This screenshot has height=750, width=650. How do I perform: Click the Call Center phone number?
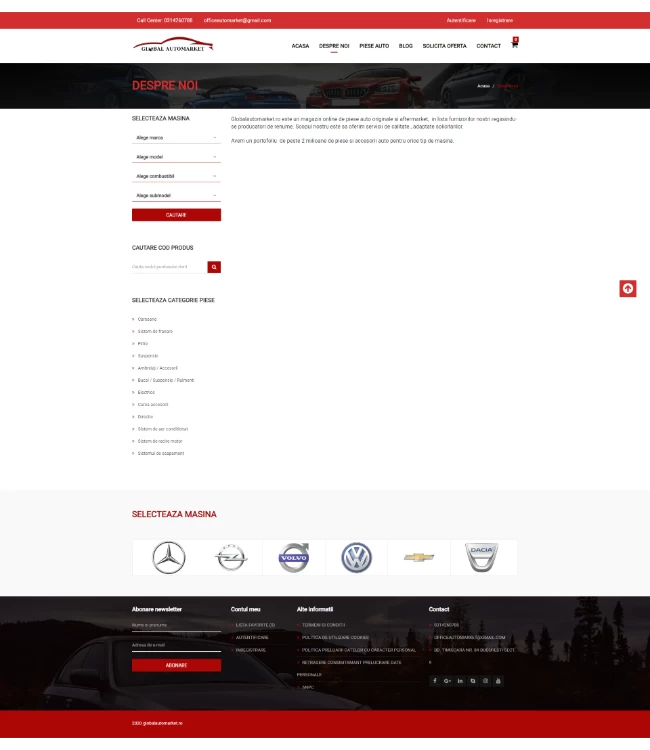[x=165, y=20]
